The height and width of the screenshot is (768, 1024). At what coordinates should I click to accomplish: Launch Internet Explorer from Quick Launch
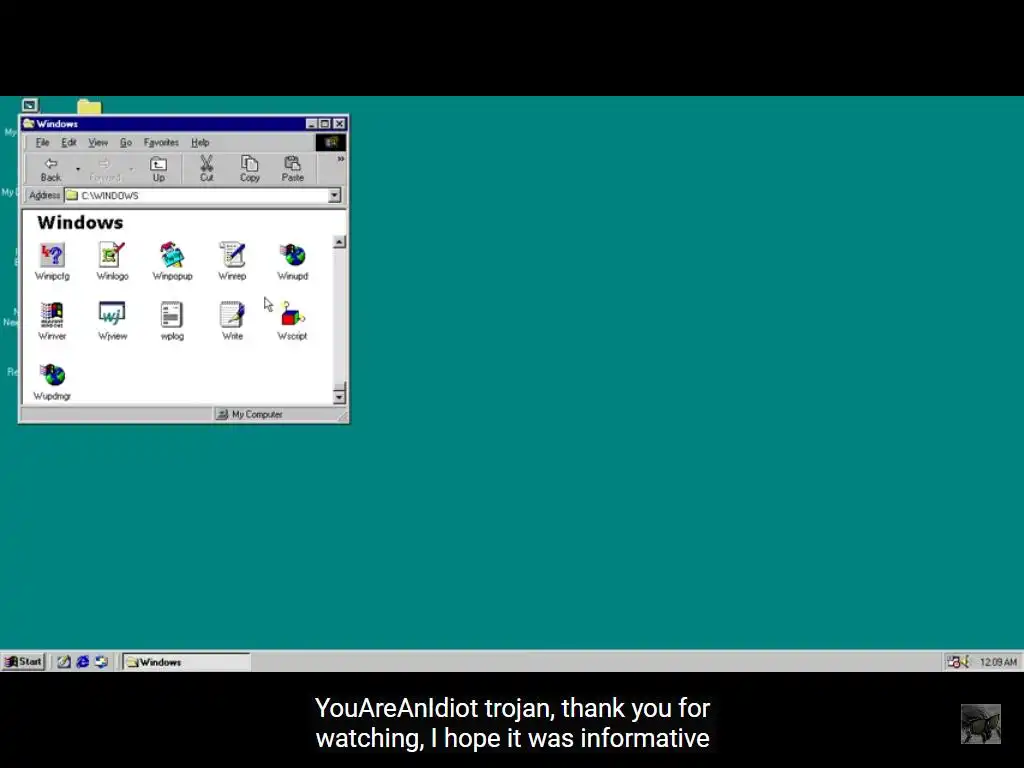pos(82,662)
